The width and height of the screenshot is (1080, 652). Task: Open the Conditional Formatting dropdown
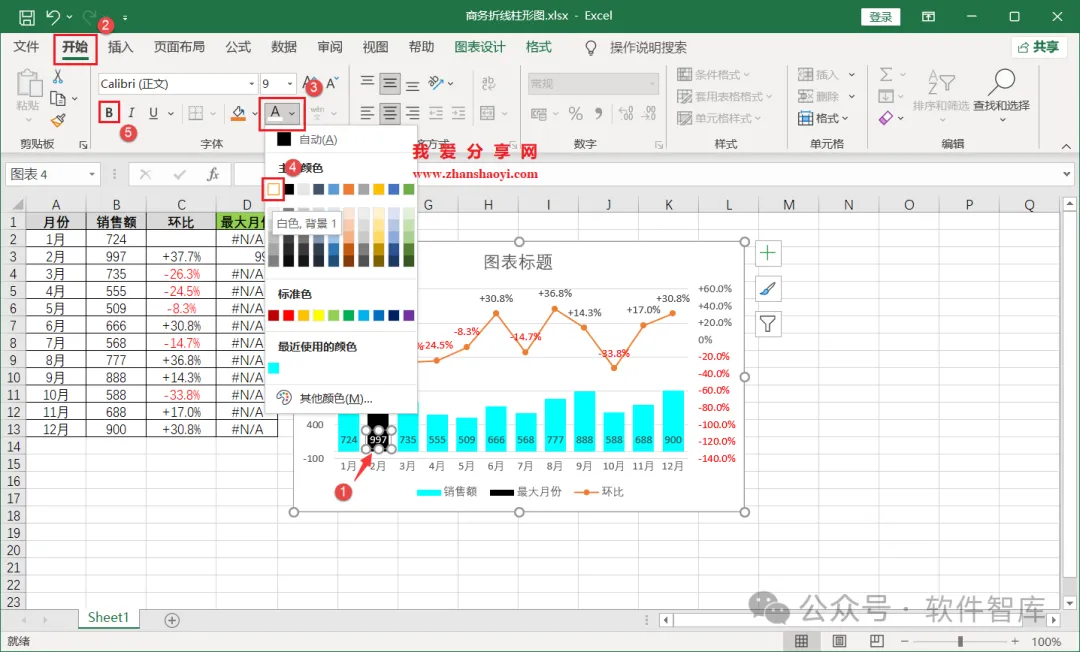pyautogui.click(x=714, y=74)
